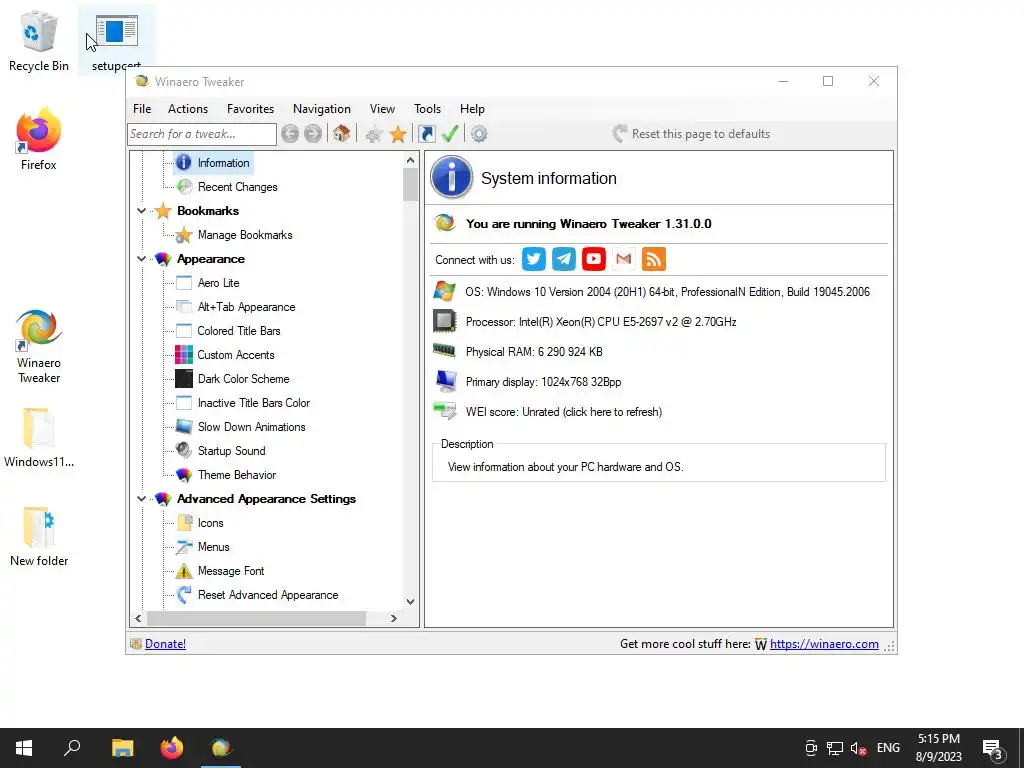Go to Home page via house icon
1024x768 pixels.
(x=341, y=134)
